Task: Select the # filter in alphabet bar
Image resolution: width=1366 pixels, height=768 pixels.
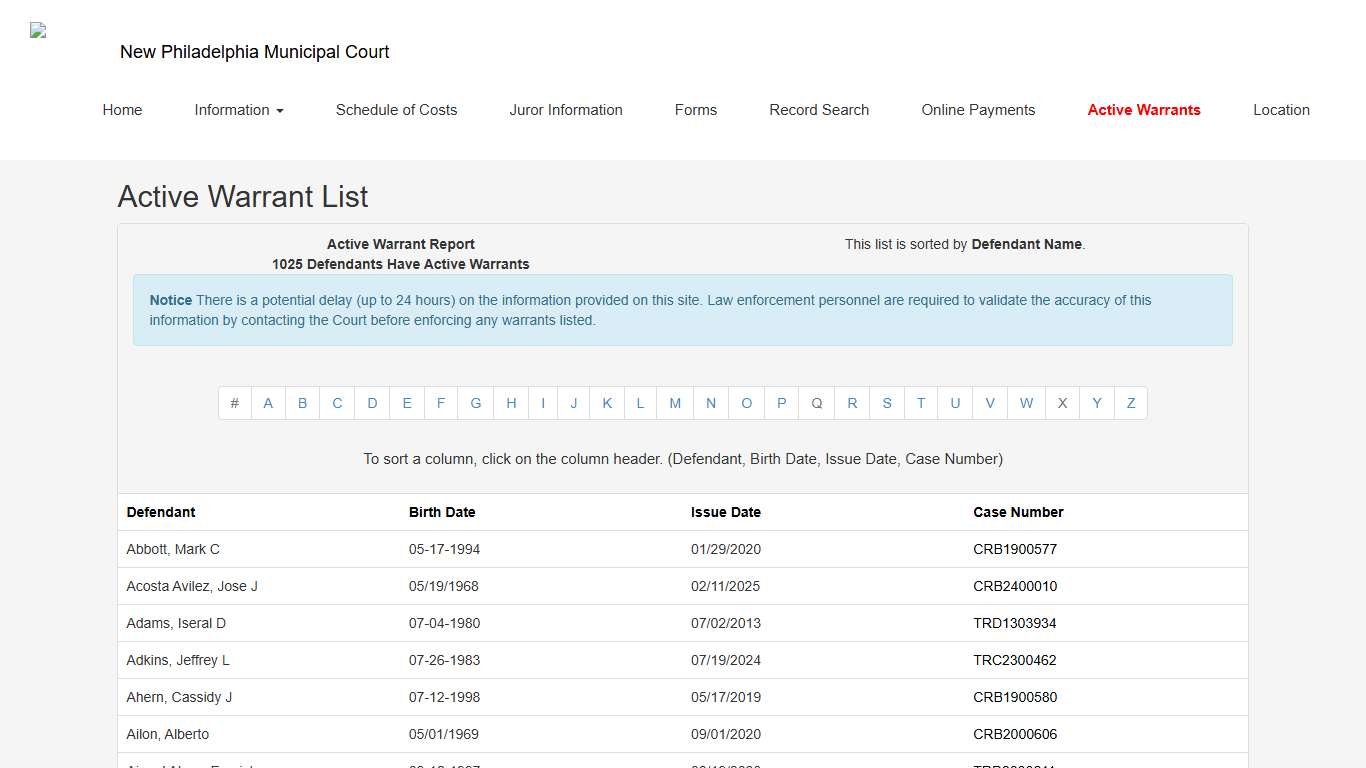Action: click(235, 403)
